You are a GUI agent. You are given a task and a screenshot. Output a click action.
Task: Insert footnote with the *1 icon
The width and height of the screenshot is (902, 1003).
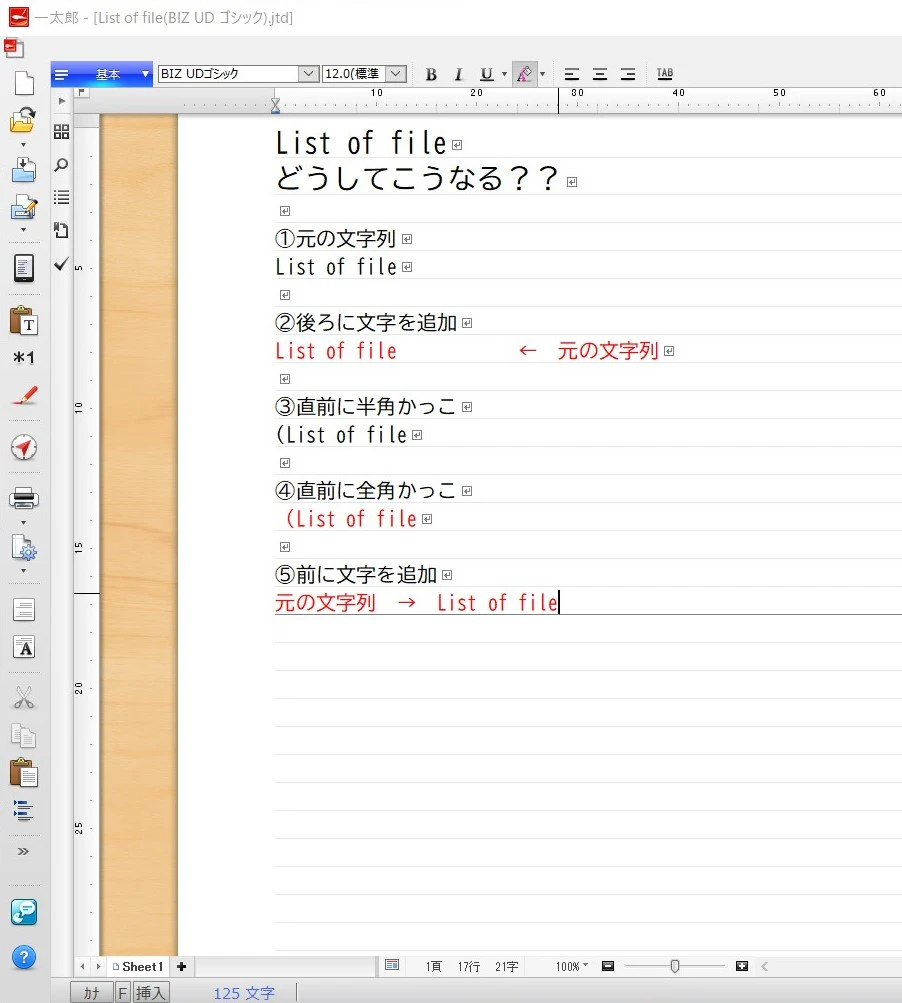[24, 358]
